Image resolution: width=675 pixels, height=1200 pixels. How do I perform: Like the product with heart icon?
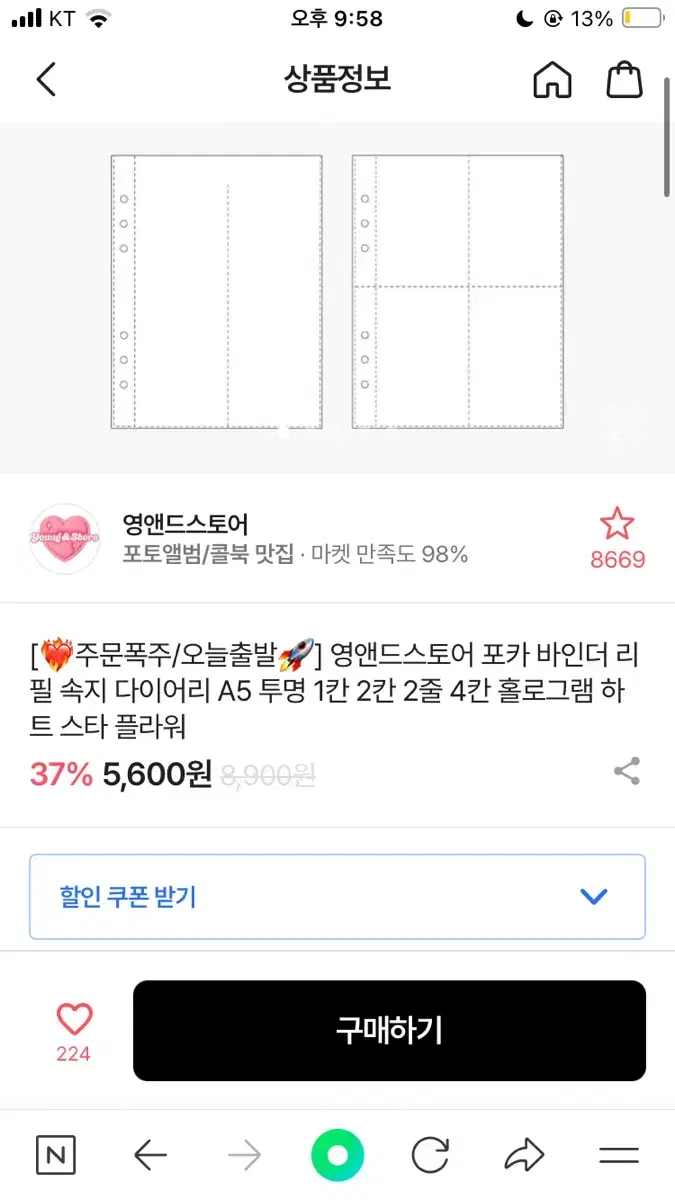(74, 1019)
